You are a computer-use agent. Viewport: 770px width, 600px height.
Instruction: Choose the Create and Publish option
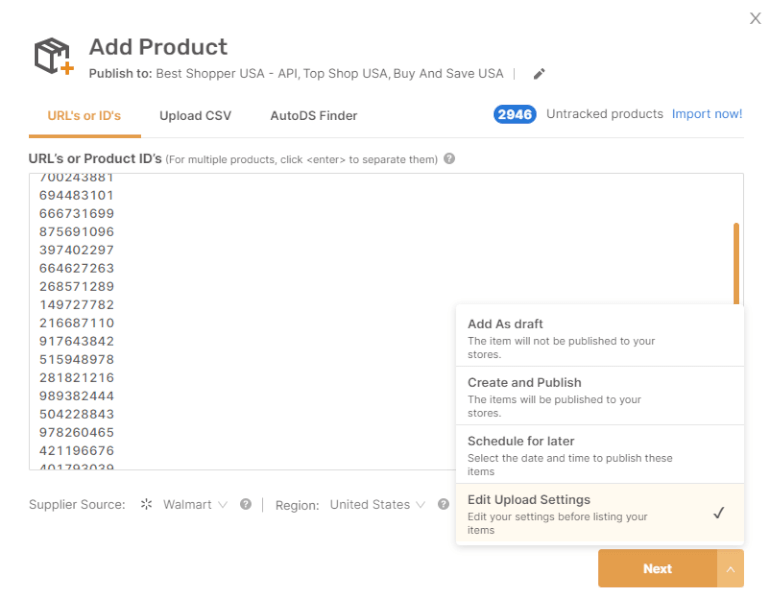[600, 396]
